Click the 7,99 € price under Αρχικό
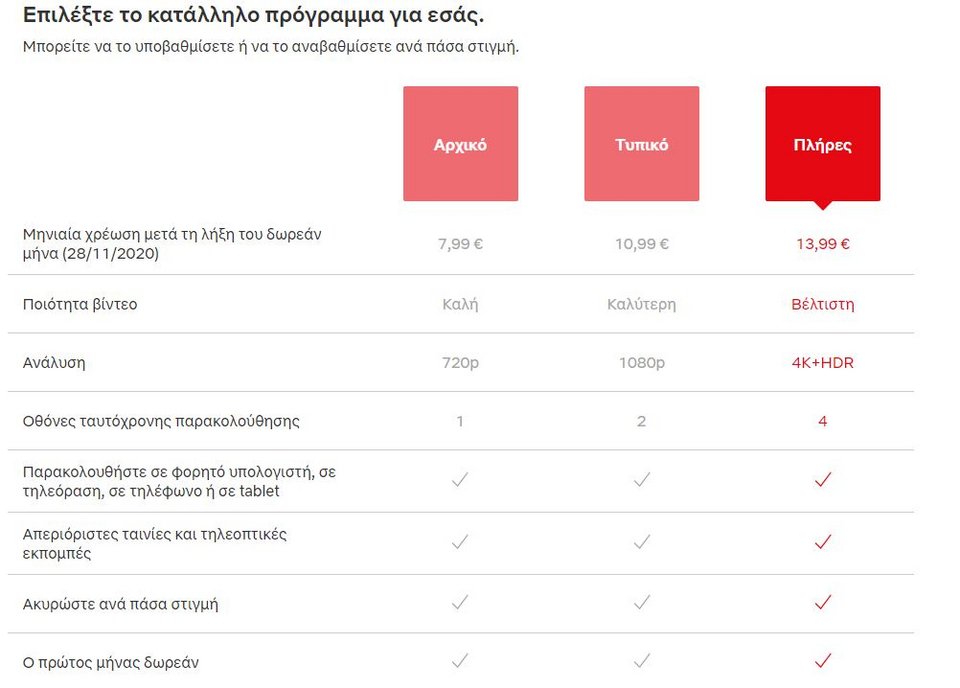Screen dimensions: 960x688 459,243
